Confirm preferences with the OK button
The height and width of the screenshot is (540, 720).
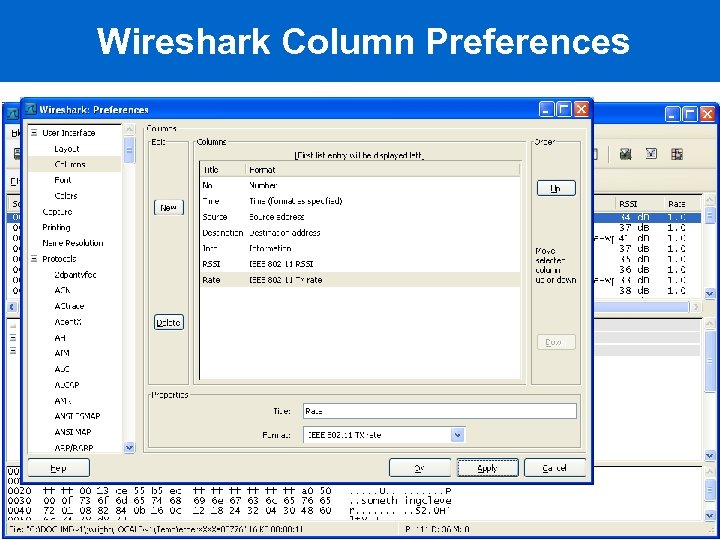[419, 468]
